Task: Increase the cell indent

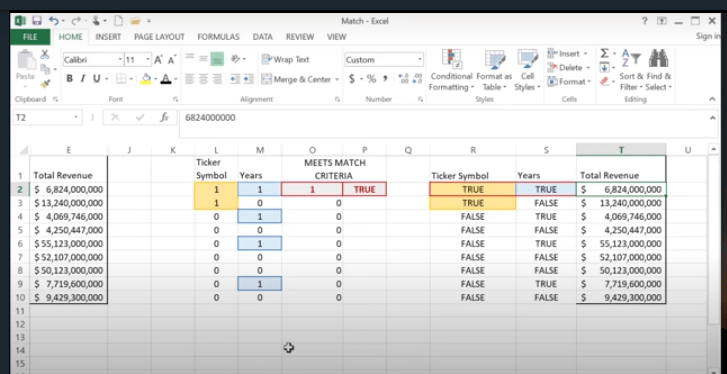Action: pyautogui.click(x=249, y=79)
